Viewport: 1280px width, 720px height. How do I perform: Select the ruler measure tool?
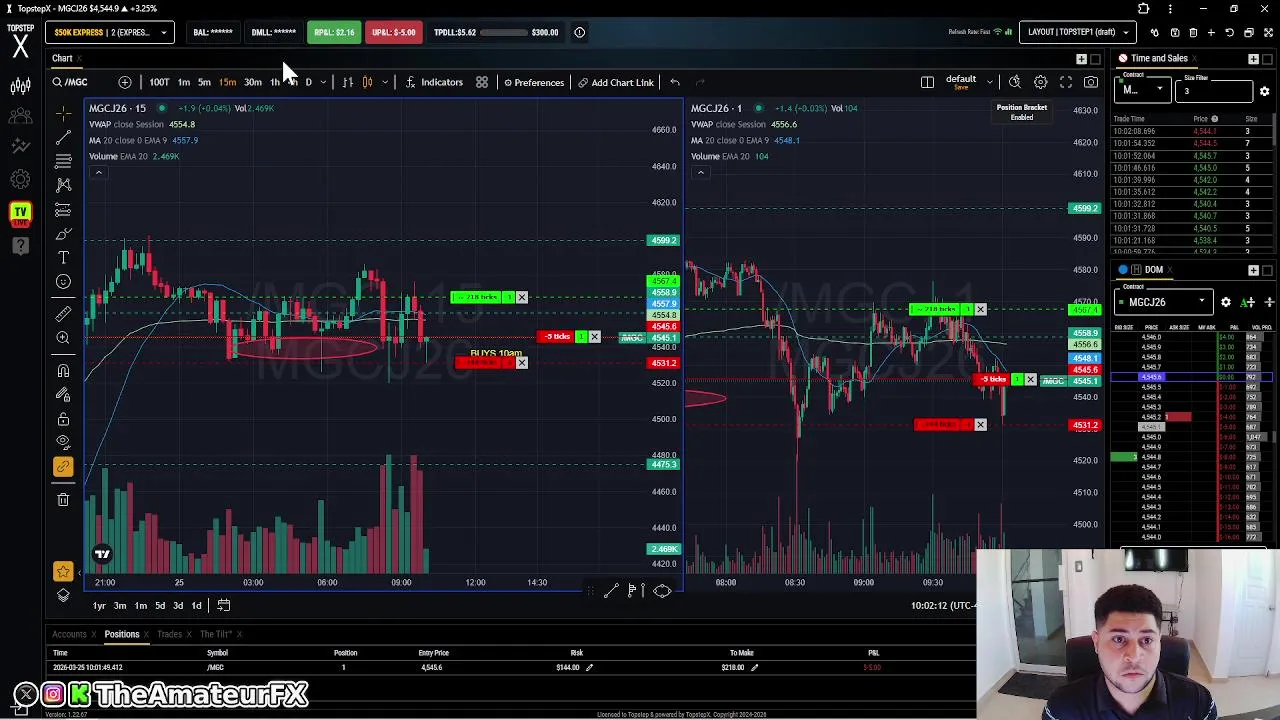click(63, 314)
